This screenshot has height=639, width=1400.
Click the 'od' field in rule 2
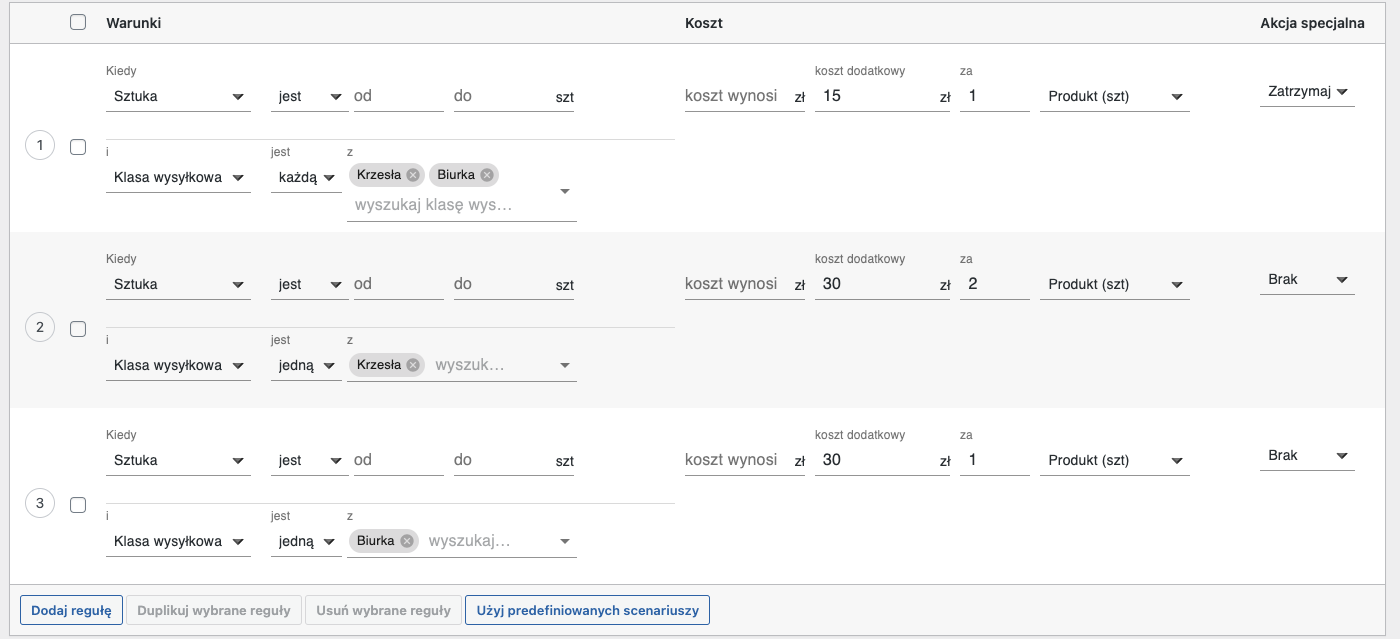coord(397,284)
